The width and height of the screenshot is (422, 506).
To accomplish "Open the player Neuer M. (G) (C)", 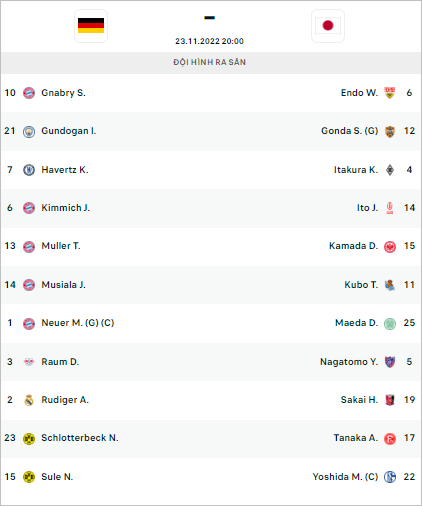I will pos(78,323).
